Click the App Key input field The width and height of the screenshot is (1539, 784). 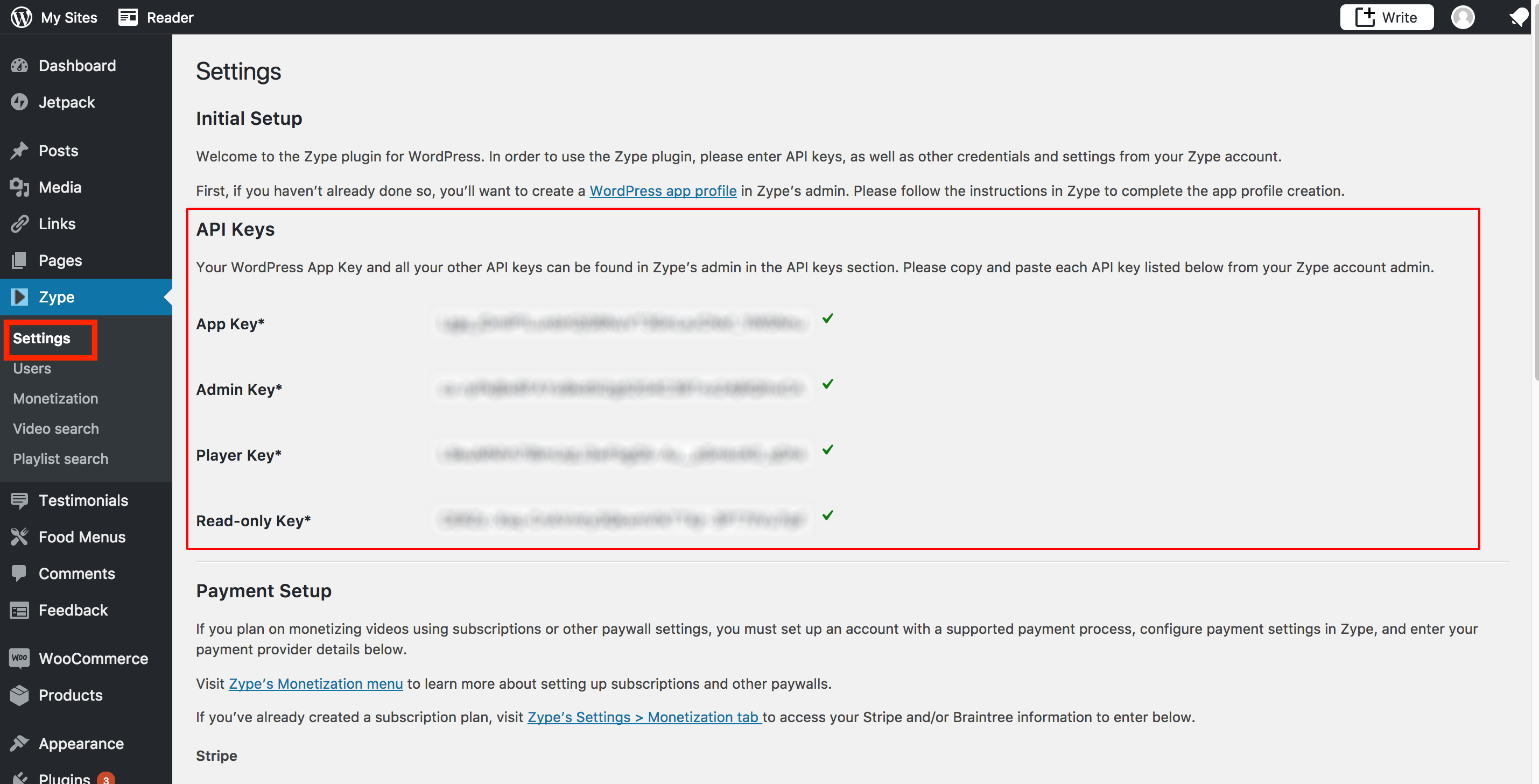click(621, 323)
